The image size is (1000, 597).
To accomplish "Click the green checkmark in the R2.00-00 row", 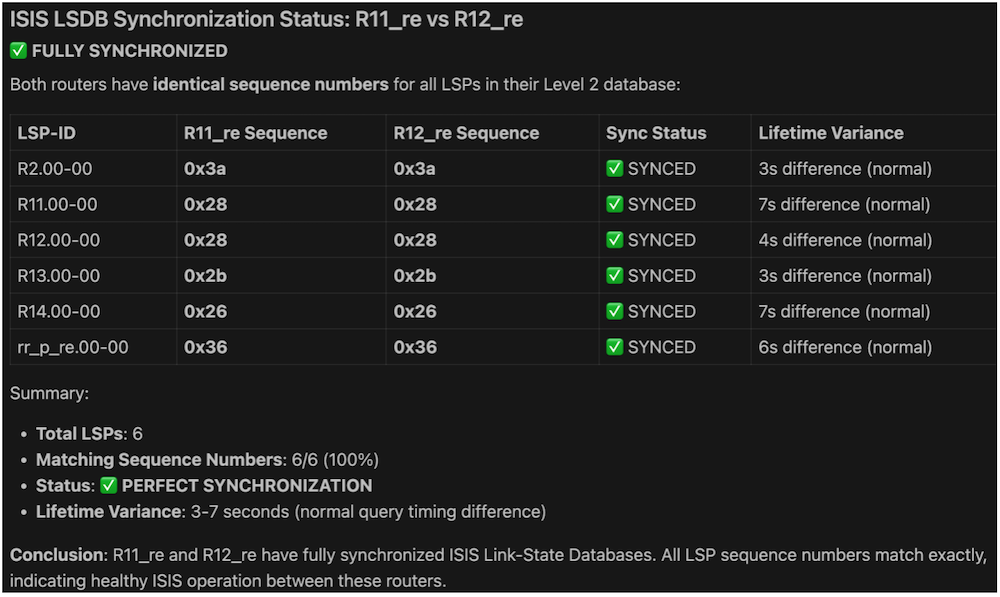I will point(615,169).
